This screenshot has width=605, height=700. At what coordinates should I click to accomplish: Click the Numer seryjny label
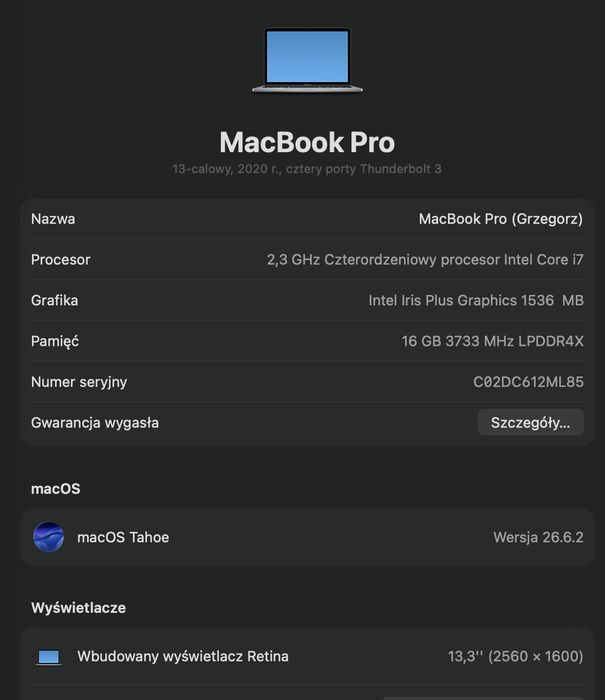79,382
